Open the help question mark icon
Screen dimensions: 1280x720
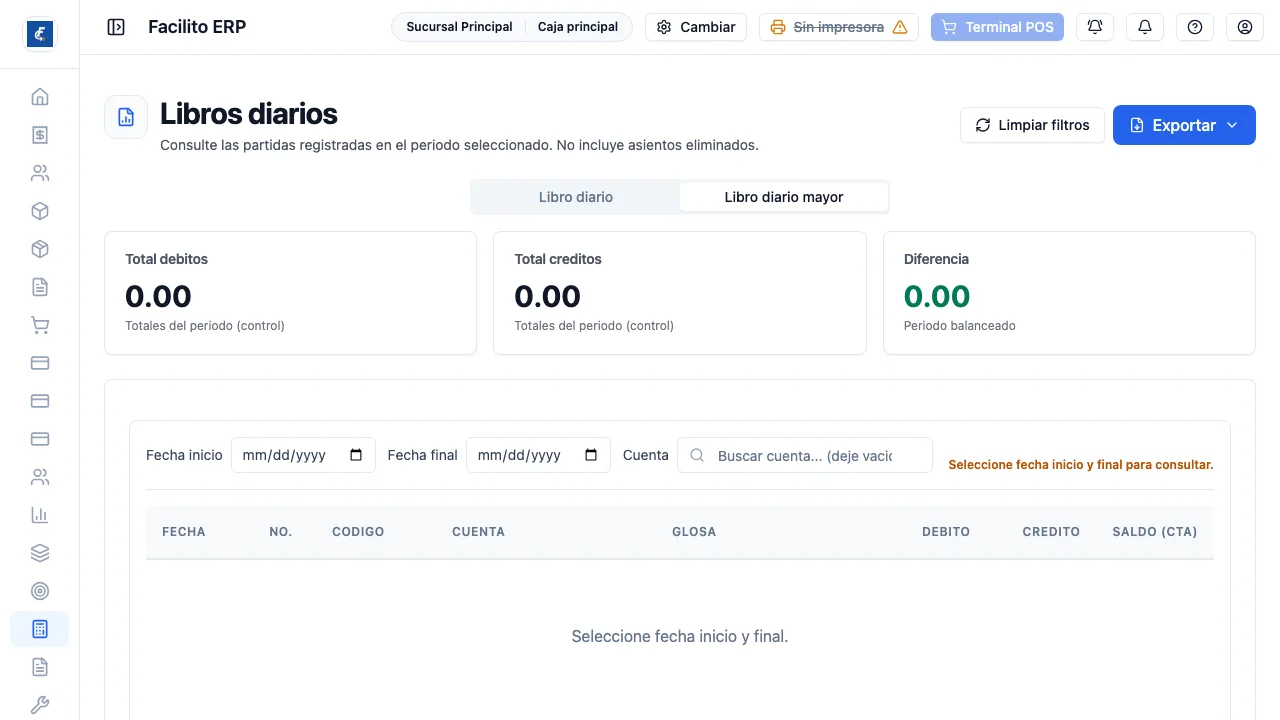point(1195,27)
